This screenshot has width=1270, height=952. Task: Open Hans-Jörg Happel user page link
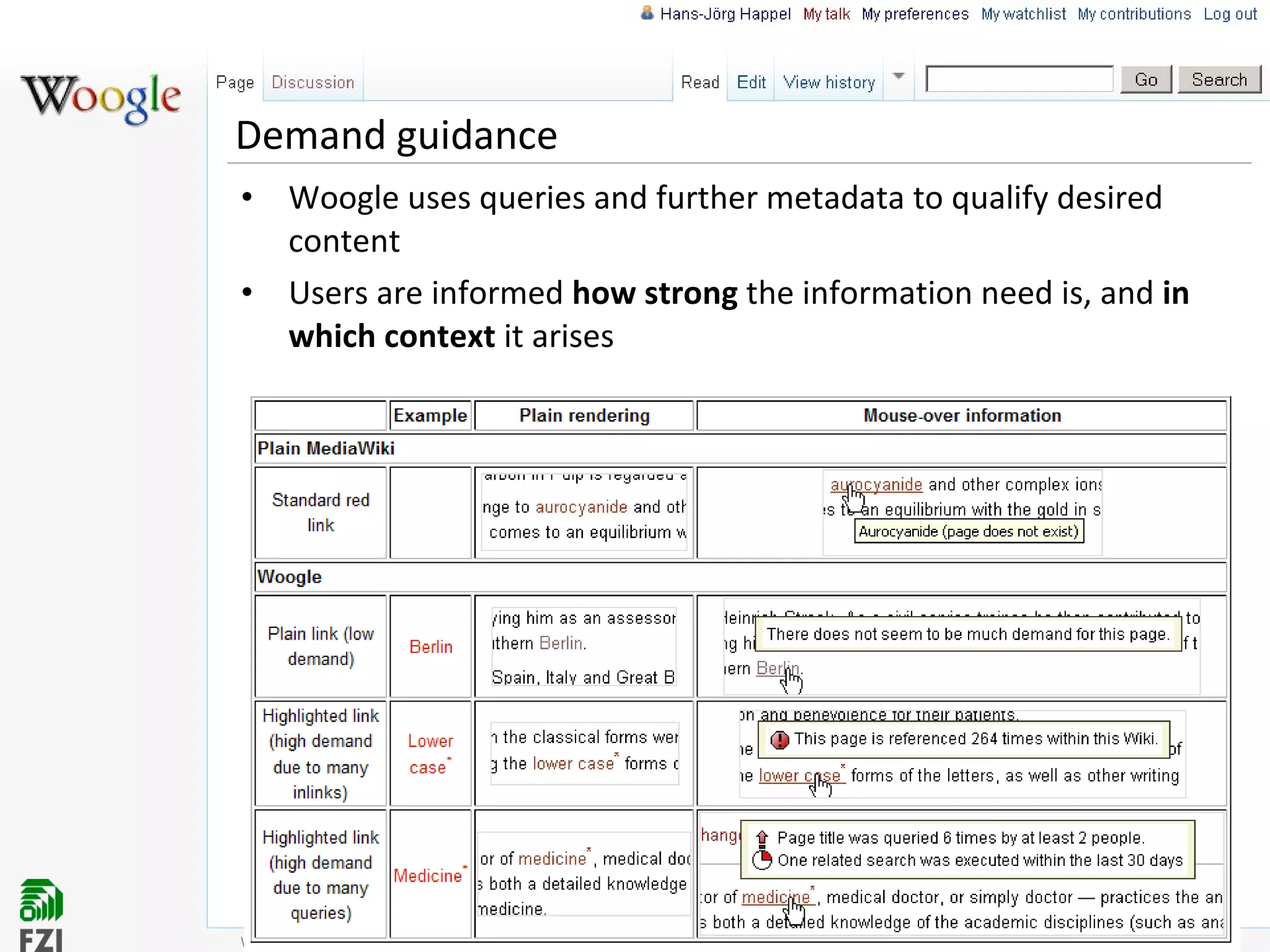click(x=725, y=14)
